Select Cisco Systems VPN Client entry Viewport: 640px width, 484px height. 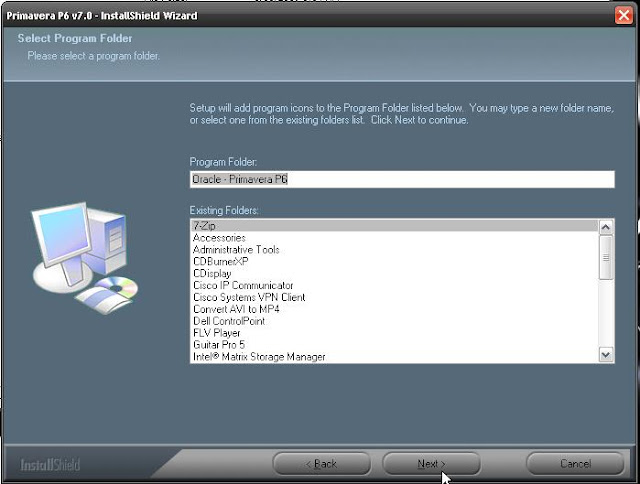[395, 297]
